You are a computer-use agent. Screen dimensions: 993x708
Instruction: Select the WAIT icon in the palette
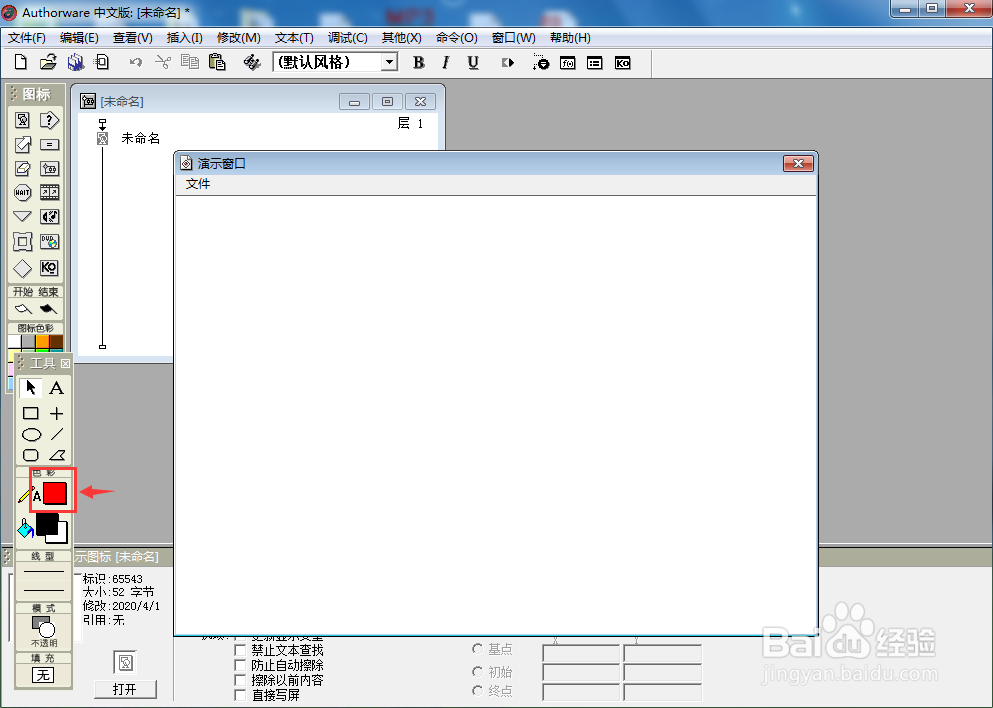[x=22, y=193]
